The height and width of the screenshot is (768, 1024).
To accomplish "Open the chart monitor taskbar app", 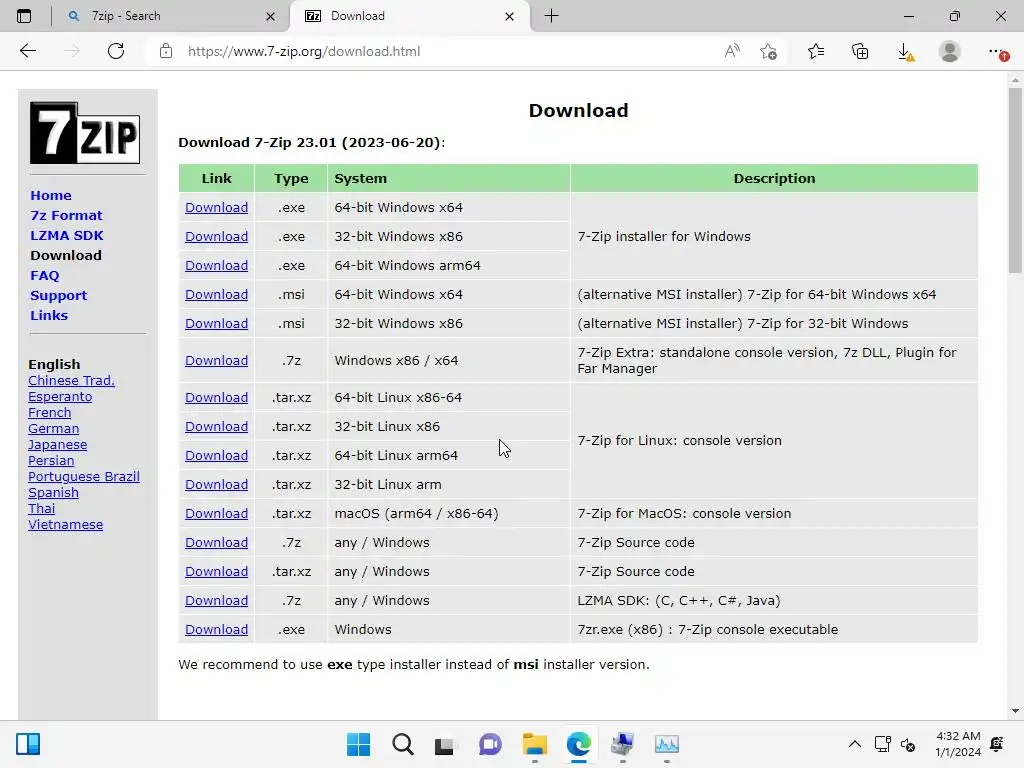I will coord(667,744).
